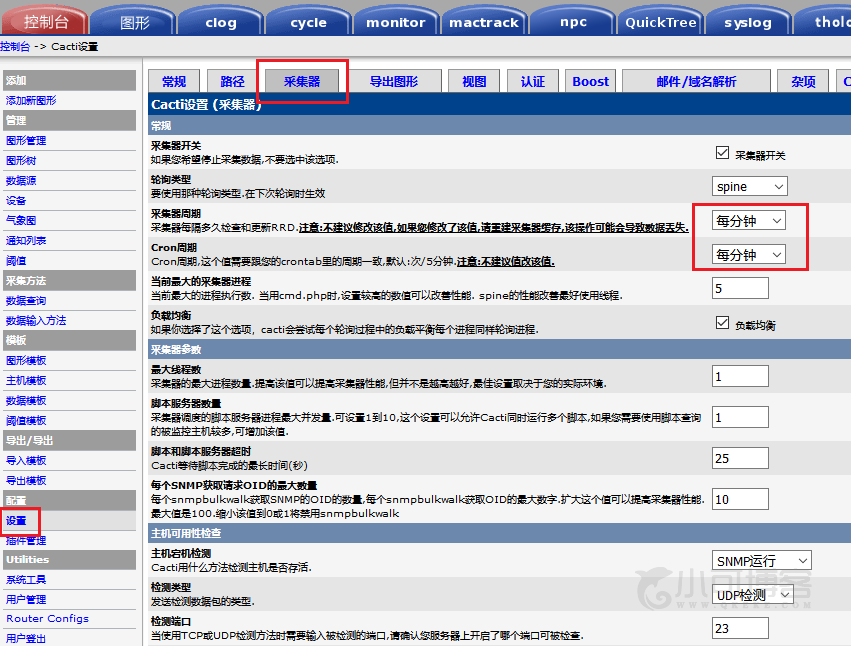This screenshot has height=646, width=851.
Task: Open the 控制台 top tab
Action: [45, 22]
